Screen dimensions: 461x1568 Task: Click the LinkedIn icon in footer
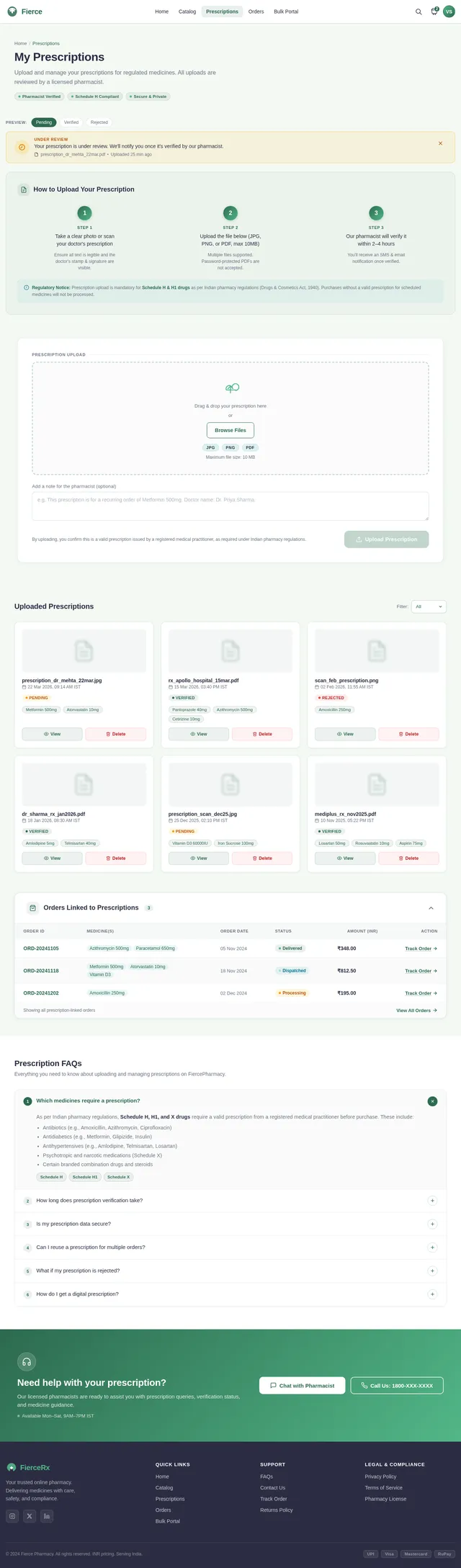point(47,1516)
